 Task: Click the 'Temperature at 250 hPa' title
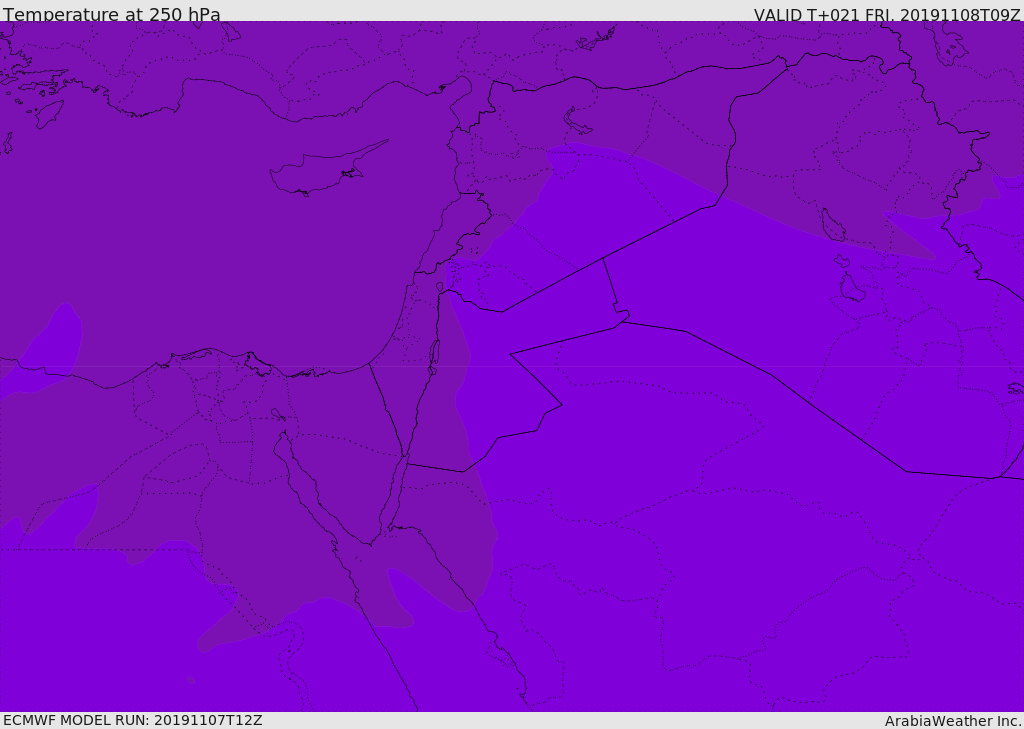pyautogui.click(x=112, y=14)
